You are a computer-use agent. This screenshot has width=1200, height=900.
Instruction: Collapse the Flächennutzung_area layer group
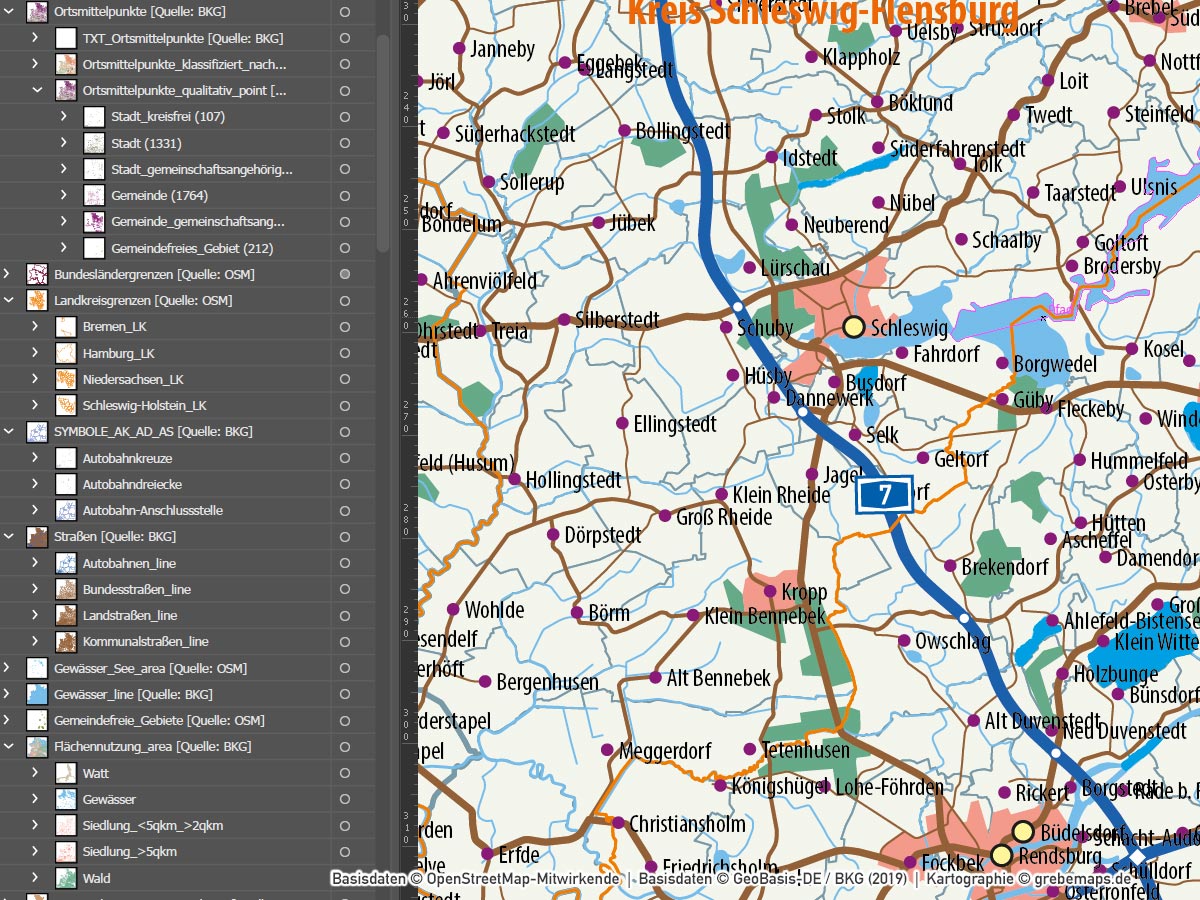point(8,746)
